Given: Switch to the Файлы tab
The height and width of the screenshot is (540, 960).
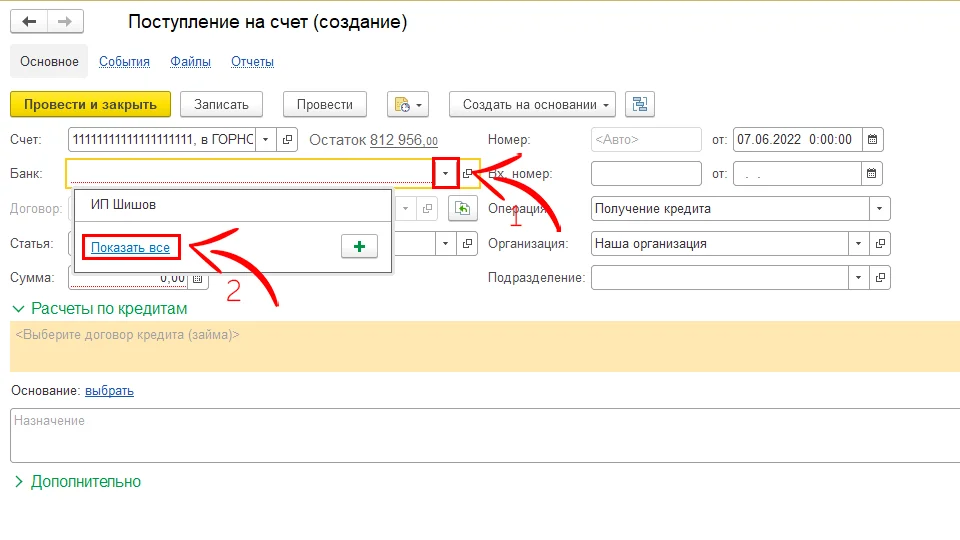Looking at the screenshot, I should 190,61.
